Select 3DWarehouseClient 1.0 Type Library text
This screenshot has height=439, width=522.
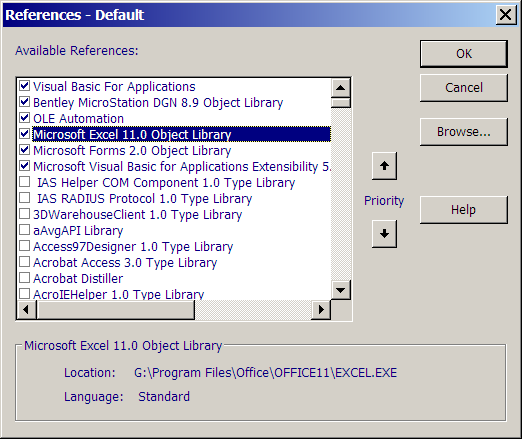pyautogui.click(x=137, y=215)
